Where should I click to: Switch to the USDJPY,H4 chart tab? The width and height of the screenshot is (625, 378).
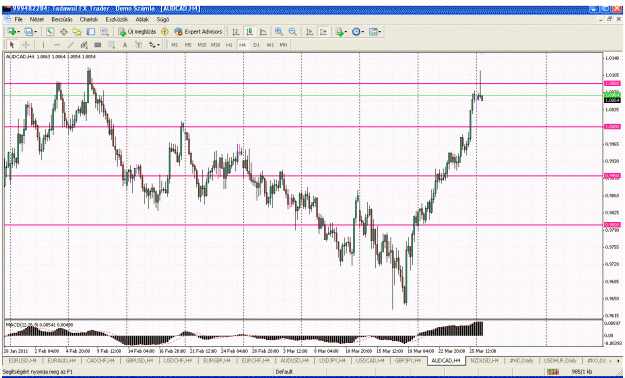[332, 360]
